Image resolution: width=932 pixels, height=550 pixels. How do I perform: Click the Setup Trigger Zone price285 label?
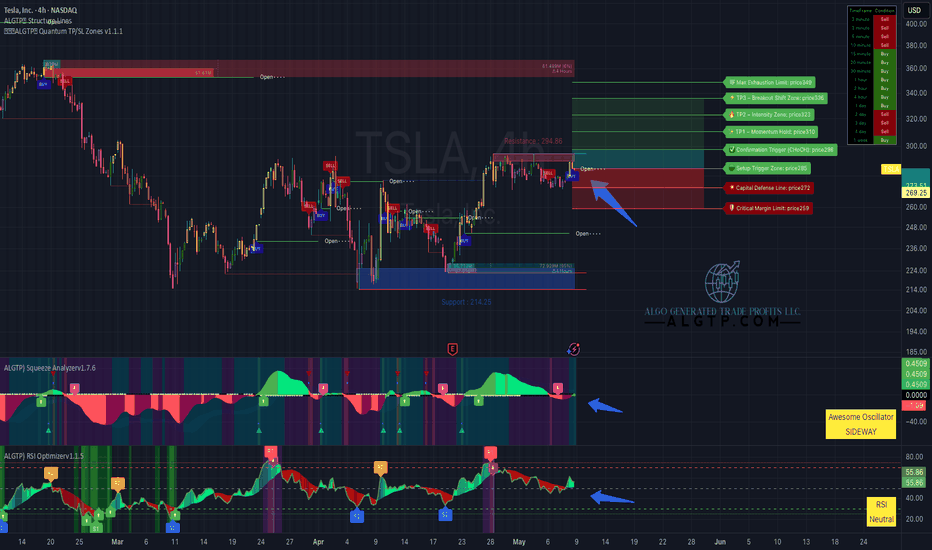coord(767,168)
